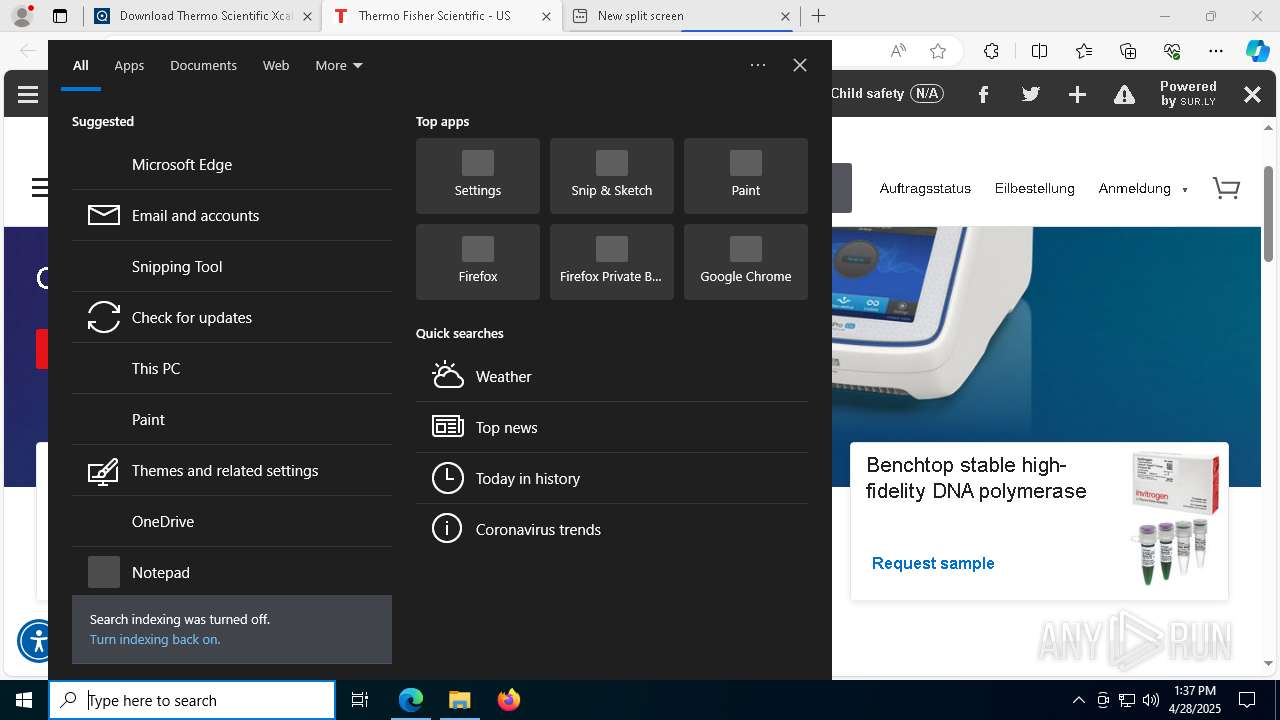Close the search panel with X

point(800,65)
